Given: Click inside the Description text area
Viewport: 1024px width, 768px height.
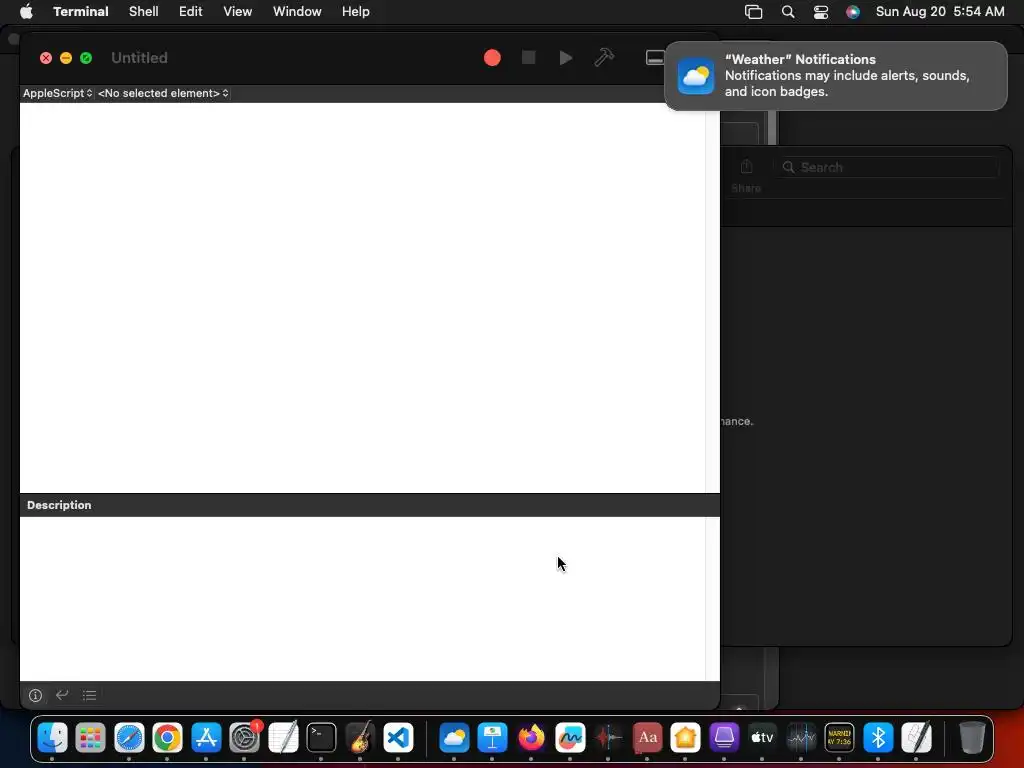Looking at the screenshot, I should point(362,599).
